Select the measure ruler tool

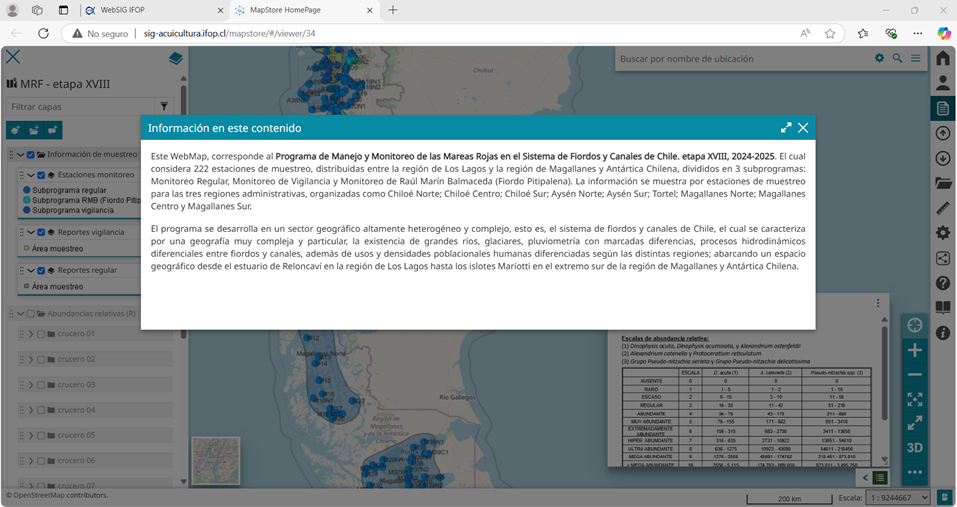943,208
